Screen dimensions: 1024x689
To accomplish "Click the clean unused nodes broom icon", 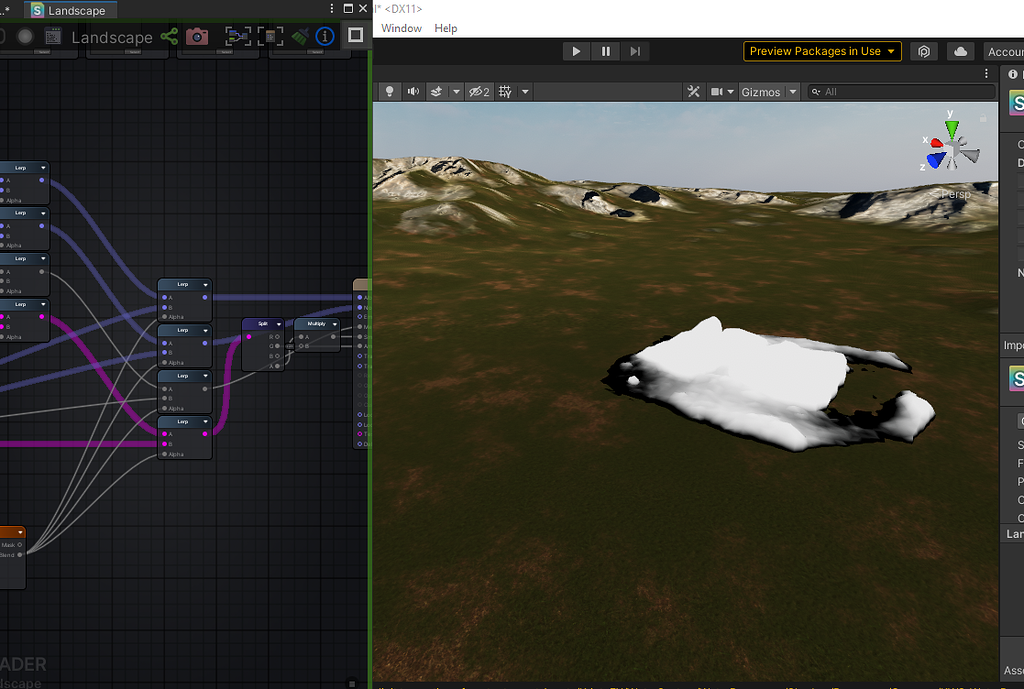I will (x=299, y=37).
